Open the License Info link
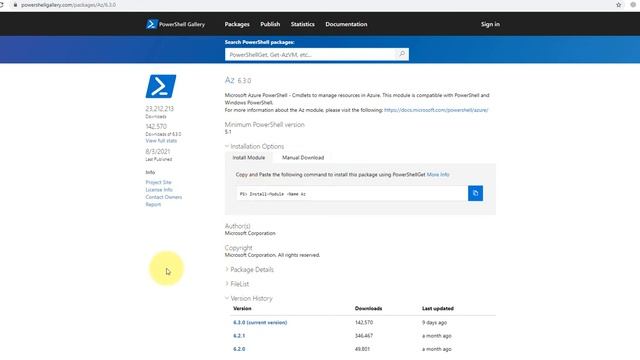 pos(159,189)
